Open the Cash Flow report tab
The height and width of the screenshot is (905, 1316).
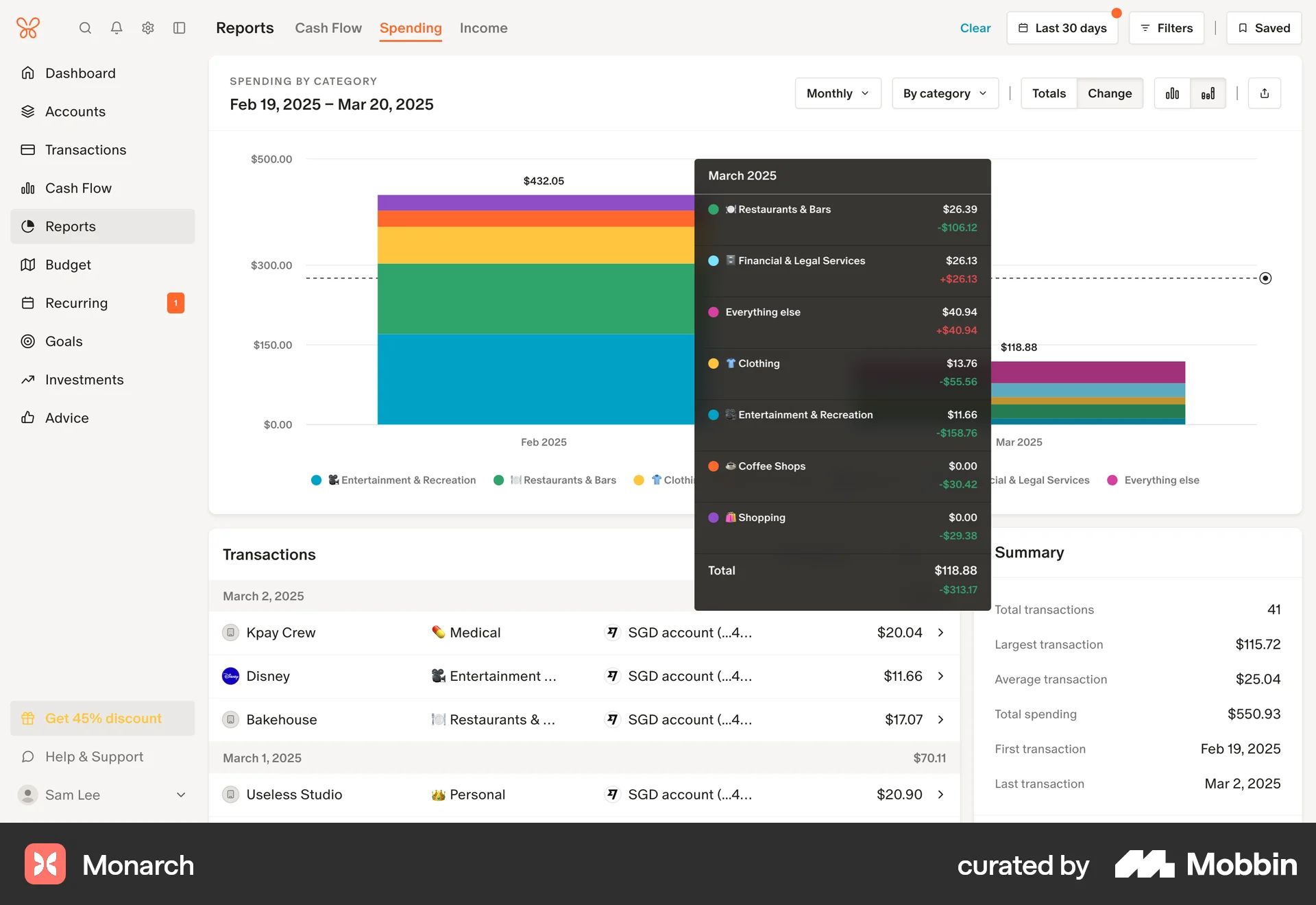coord(328,28)
